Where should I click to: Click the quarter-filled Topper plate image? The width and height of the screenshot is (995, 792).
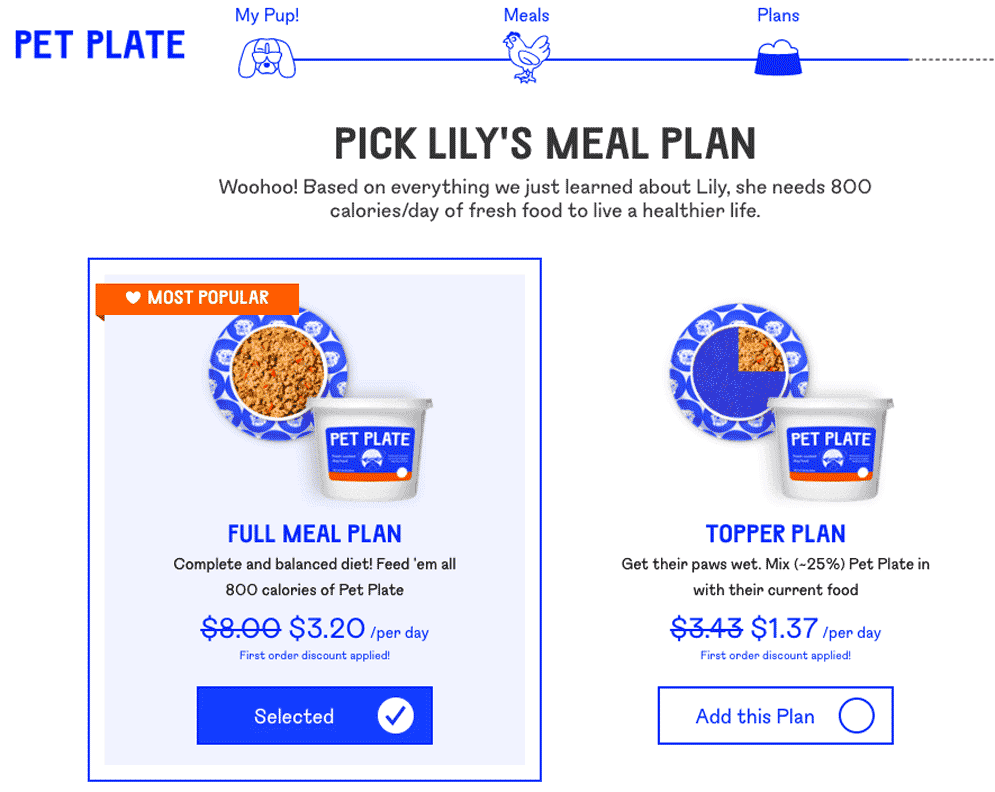(x=739, y=373)
